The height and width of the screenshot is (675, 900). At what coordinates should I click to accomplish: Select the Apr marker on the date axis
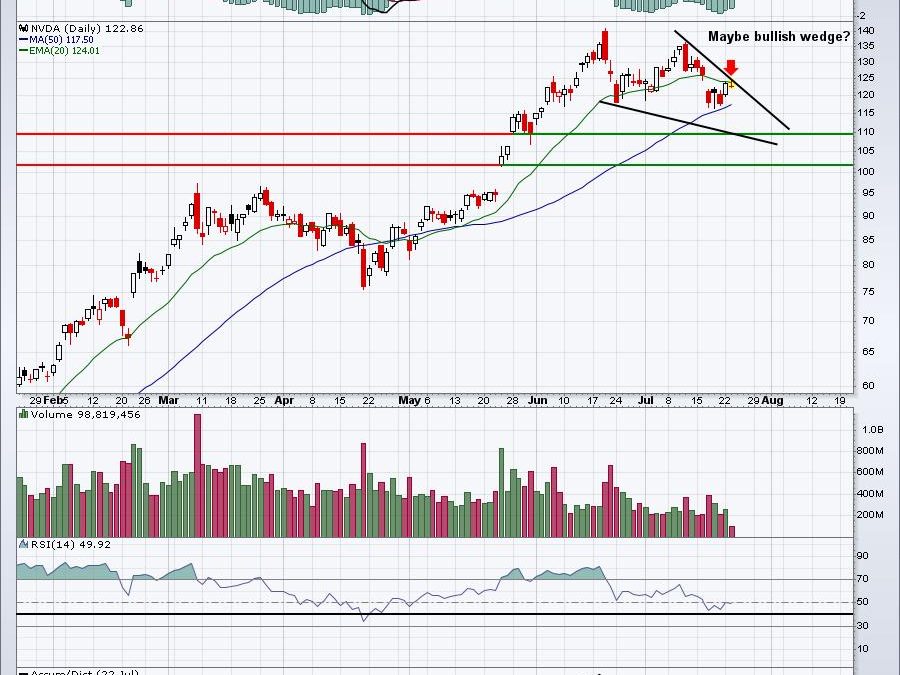click(x=284, y=400)
